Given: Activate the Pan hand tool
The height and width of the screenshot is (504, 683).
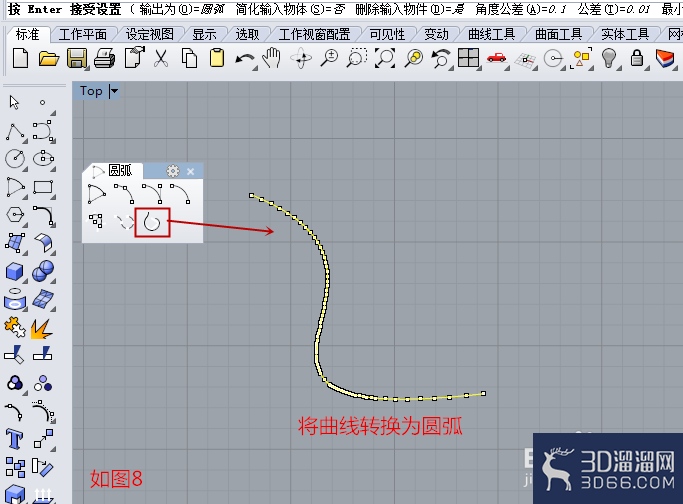Looking at the screenshot, I should (x=272, y=58).
